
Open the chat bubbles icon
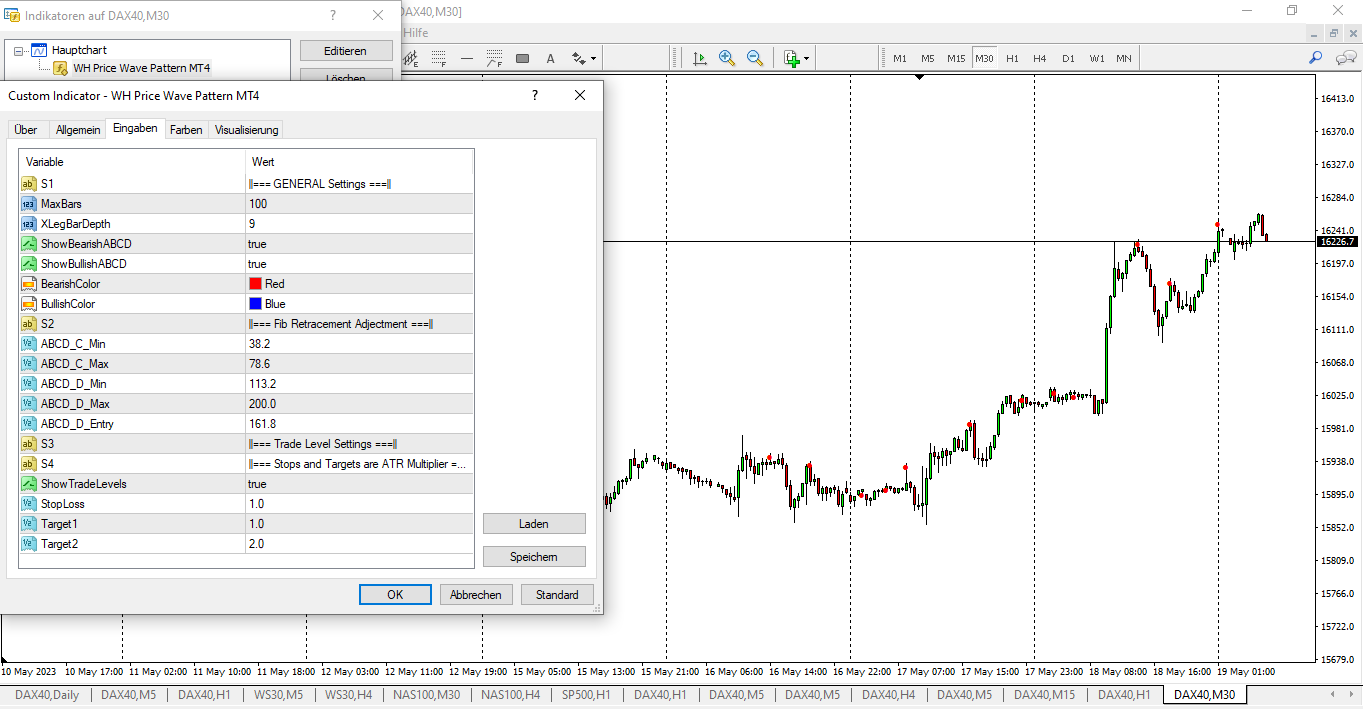(x=1344, y=58)
